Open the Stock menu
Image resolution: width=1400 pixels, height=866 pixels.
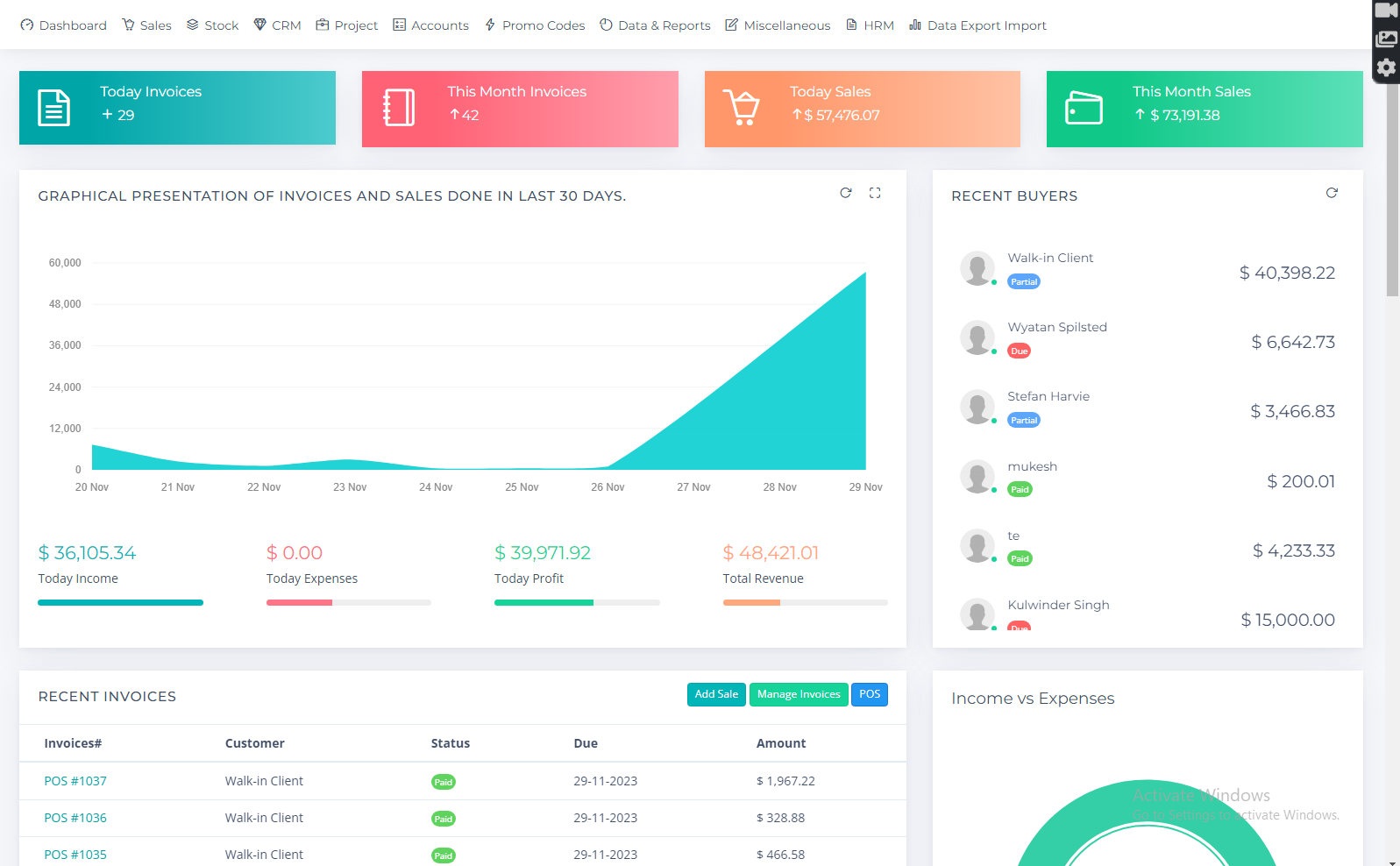click(x=212, y=25)
